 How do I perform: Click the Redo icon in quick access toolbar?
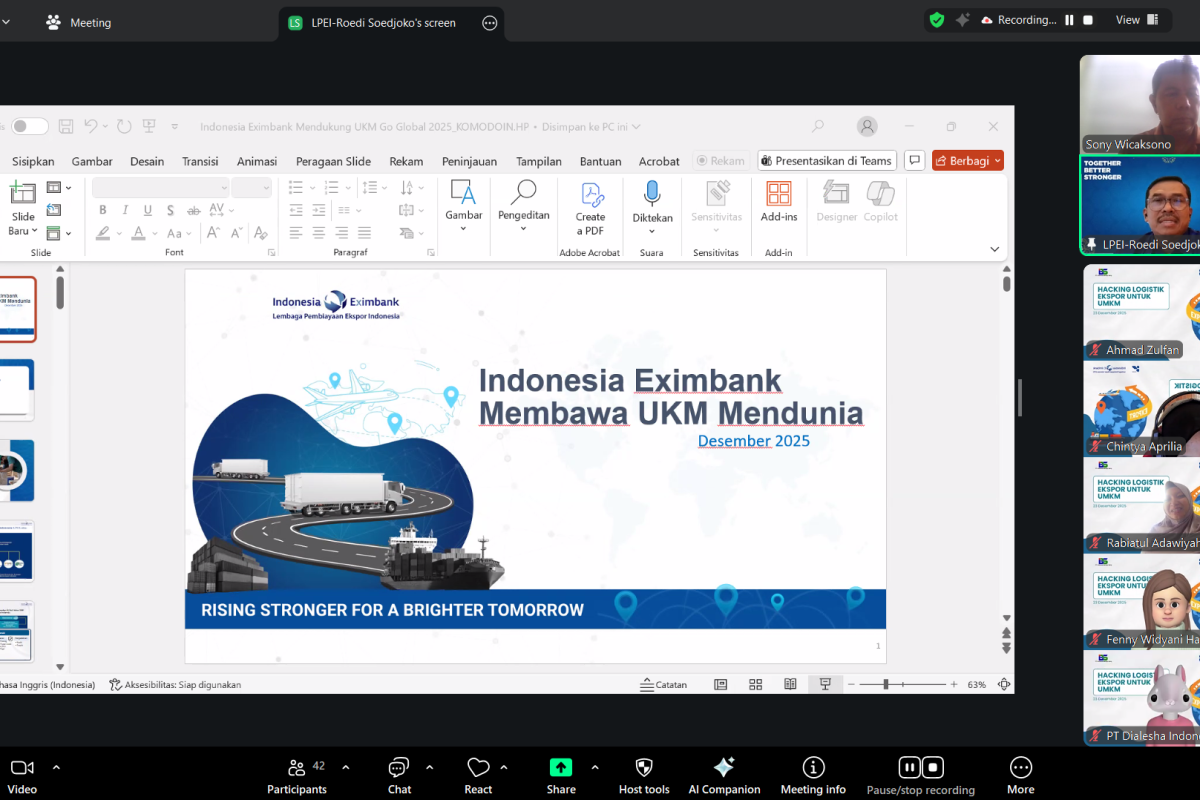124,126
